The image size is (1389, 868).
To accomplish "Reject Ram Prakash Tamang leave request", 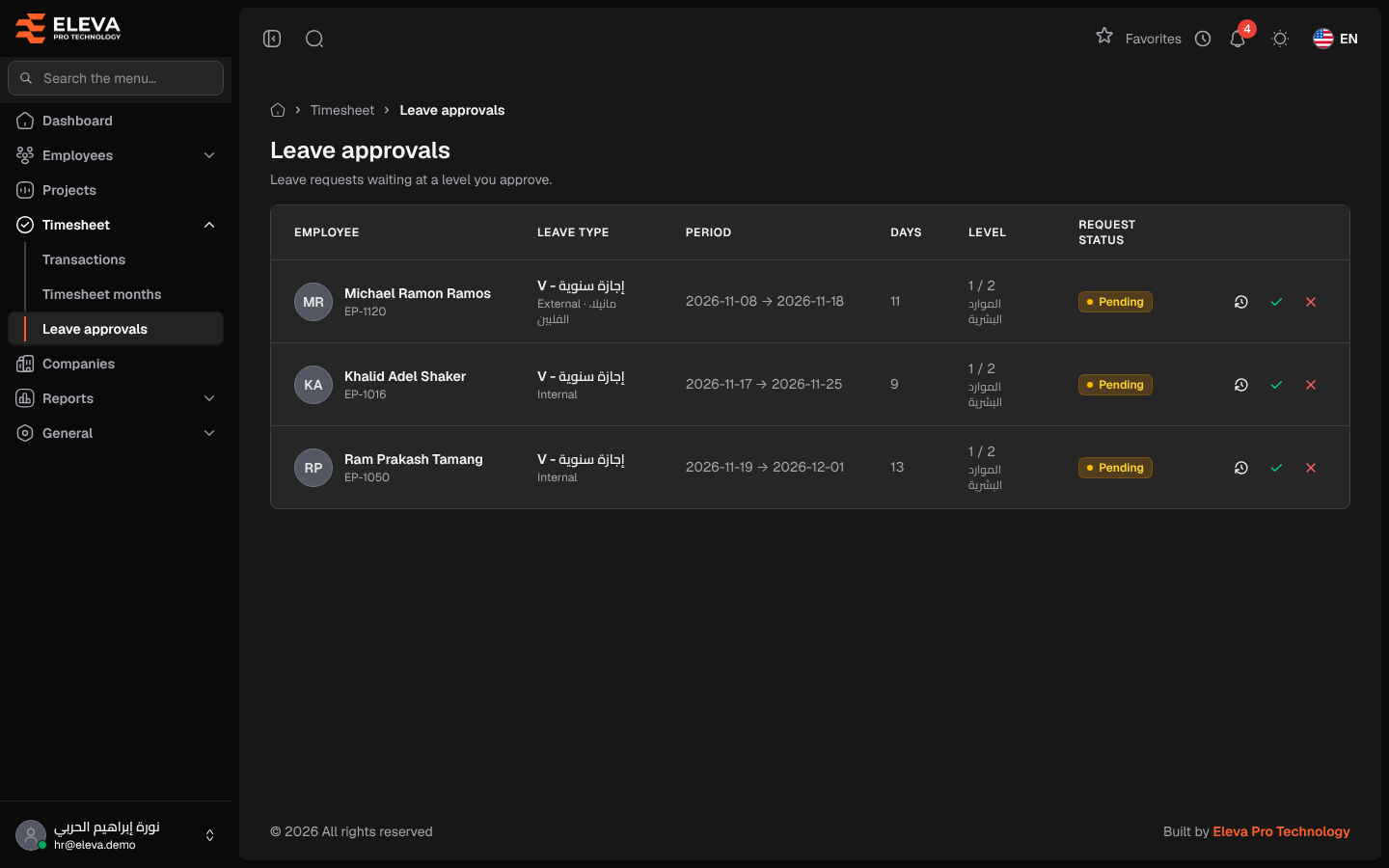I will [x=1311, y=468].
